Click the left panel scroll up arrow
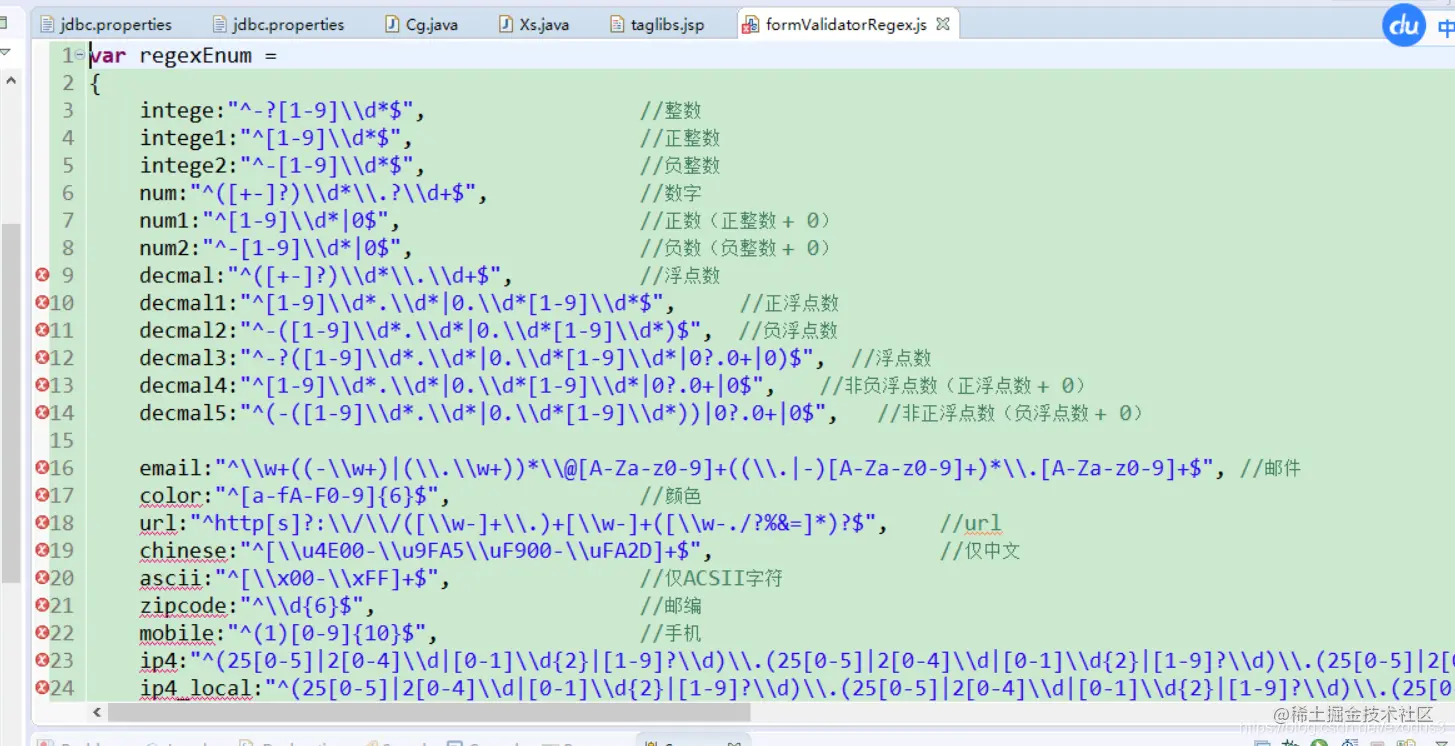This screenshot has height=746, width=1455. [x=11, y=81]
